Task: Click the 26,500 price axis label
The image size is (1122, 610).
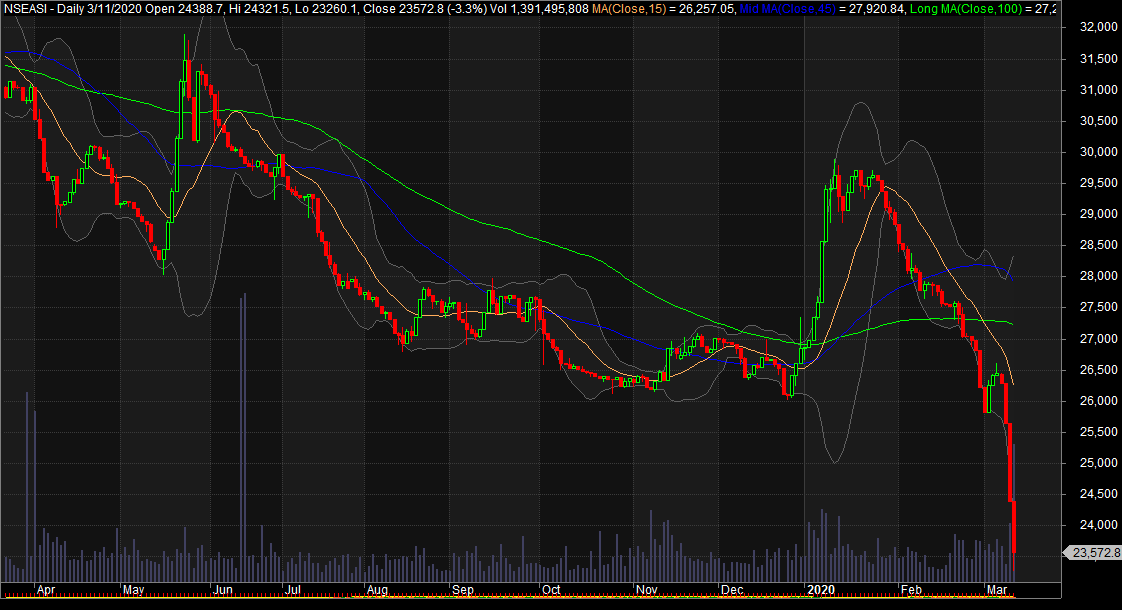Action: coord(1098,370)
